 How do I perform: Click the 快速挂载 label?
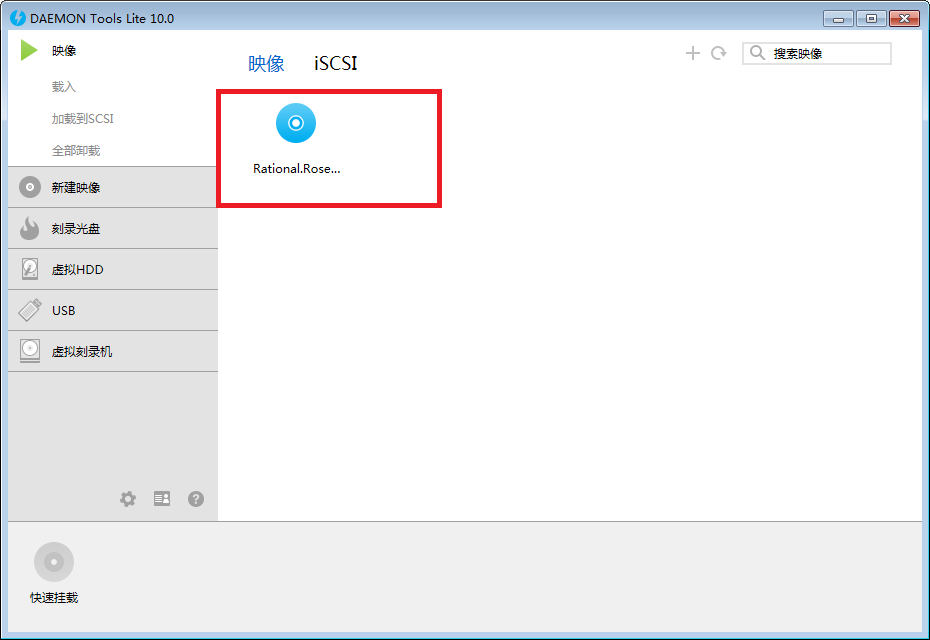[x=54, y=598]
